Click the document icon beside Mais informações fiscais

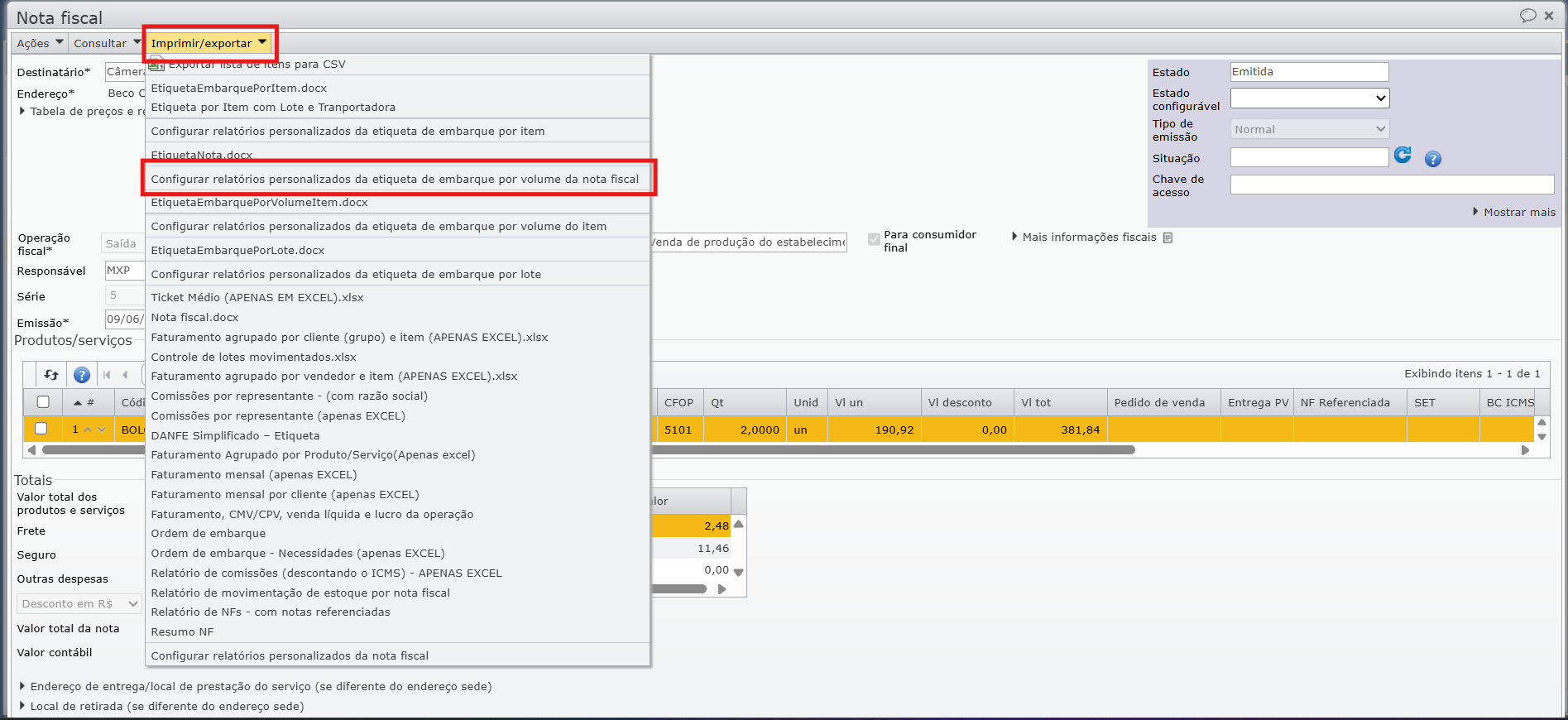1168,238
